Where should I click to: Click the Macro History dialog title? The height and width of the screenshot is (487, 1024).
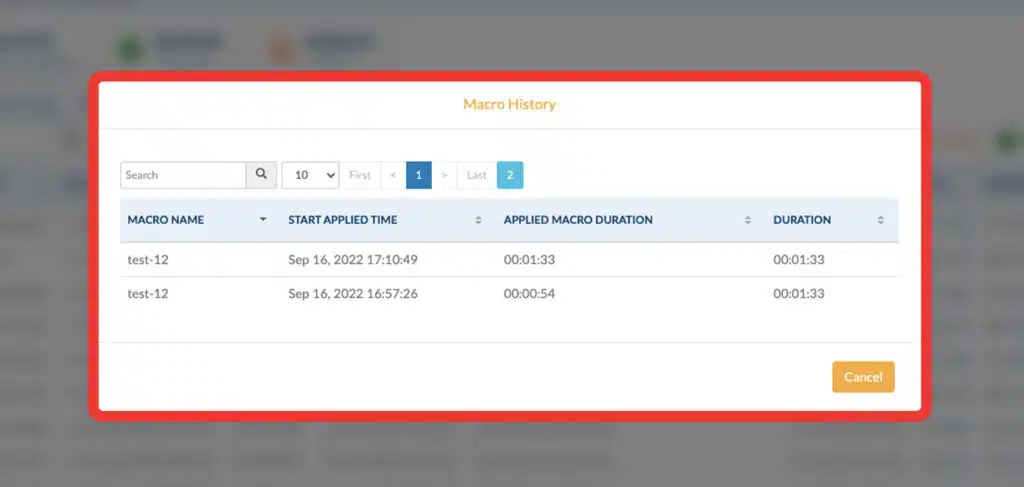509,104
